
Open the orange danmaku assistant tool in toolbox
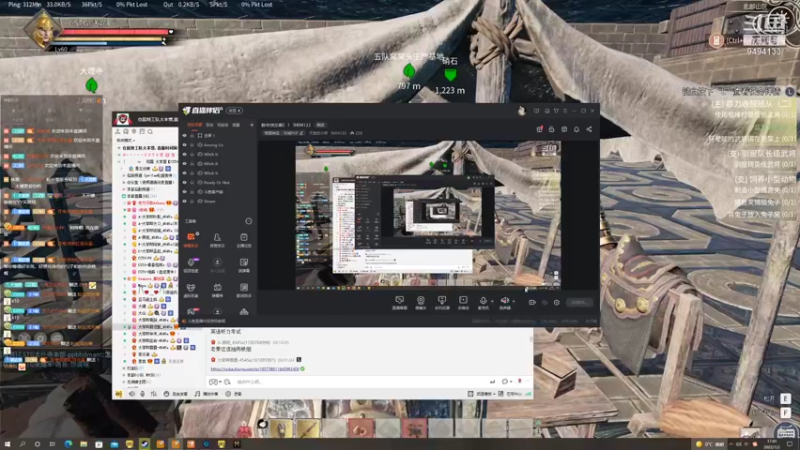(x=191, y=239)
